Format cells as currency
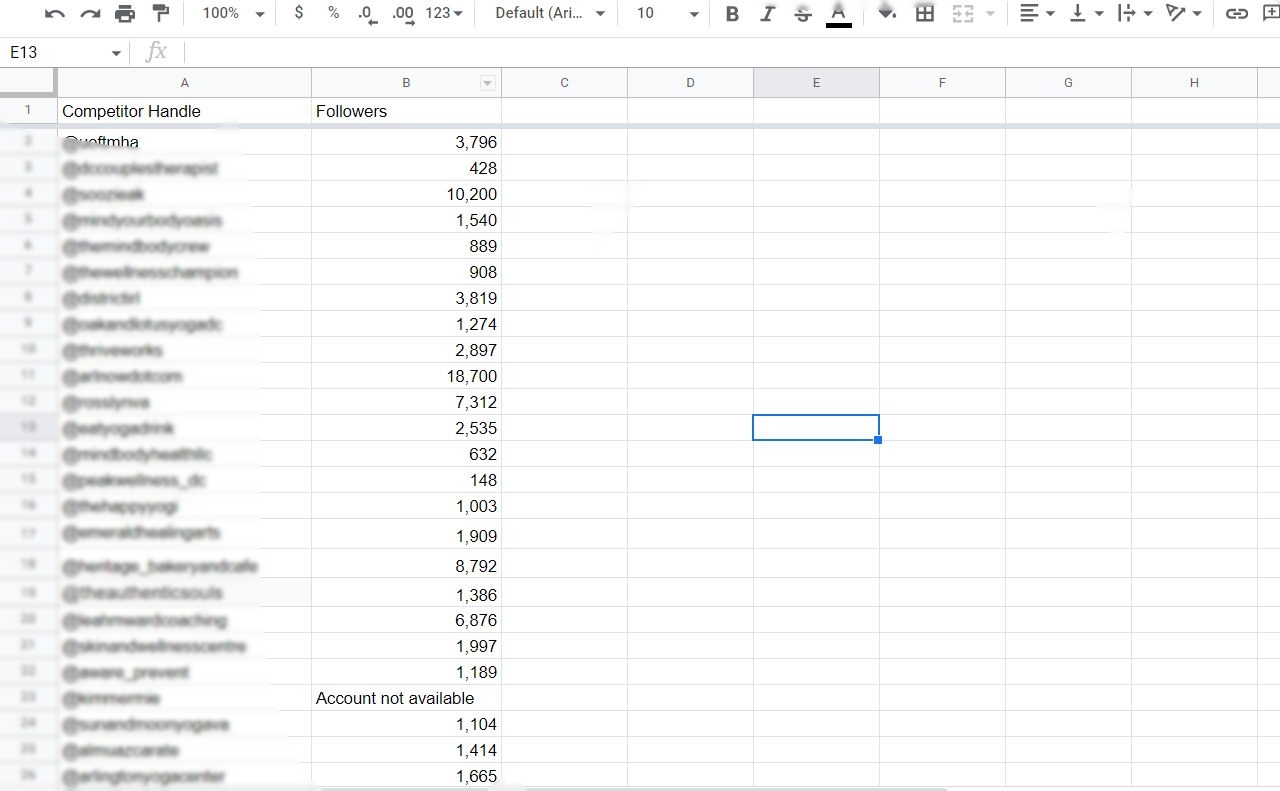This screenshot has height=791, width=1280. point(299,13)
